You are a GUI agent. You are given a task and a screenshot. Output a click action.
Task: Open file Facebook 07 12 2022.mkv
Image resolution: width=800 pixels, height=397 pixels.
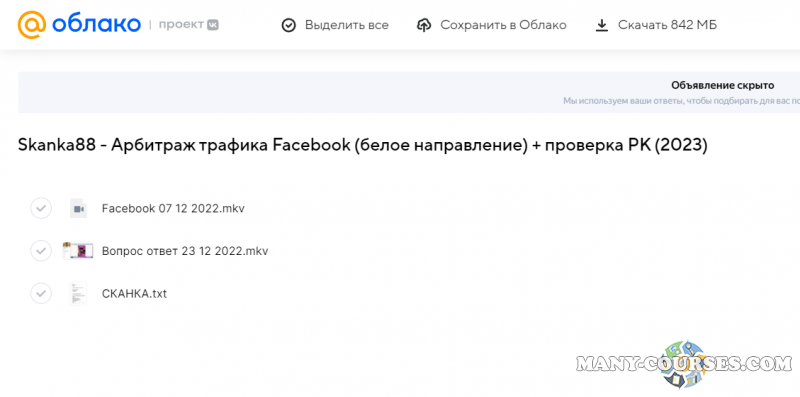(173, 209)
